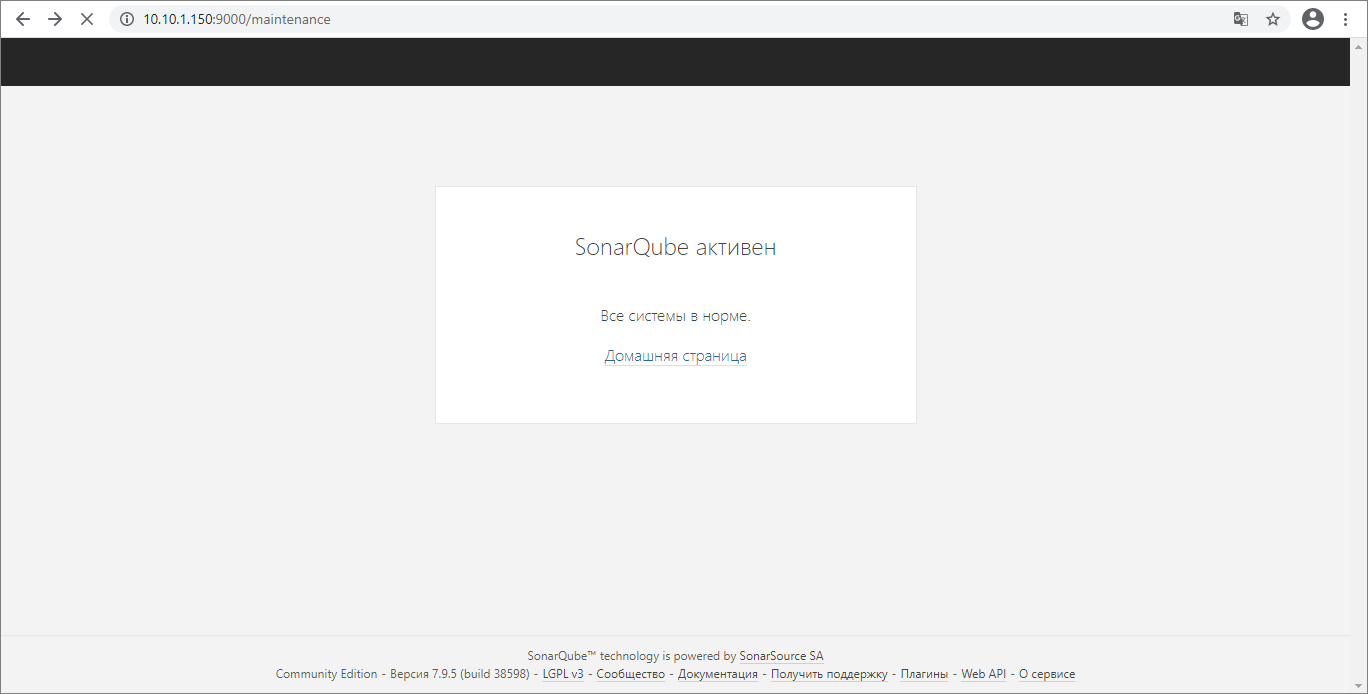Select the Community Edition text
Viewport: 1368px width, 694px height.
click(x=327, y=674)
